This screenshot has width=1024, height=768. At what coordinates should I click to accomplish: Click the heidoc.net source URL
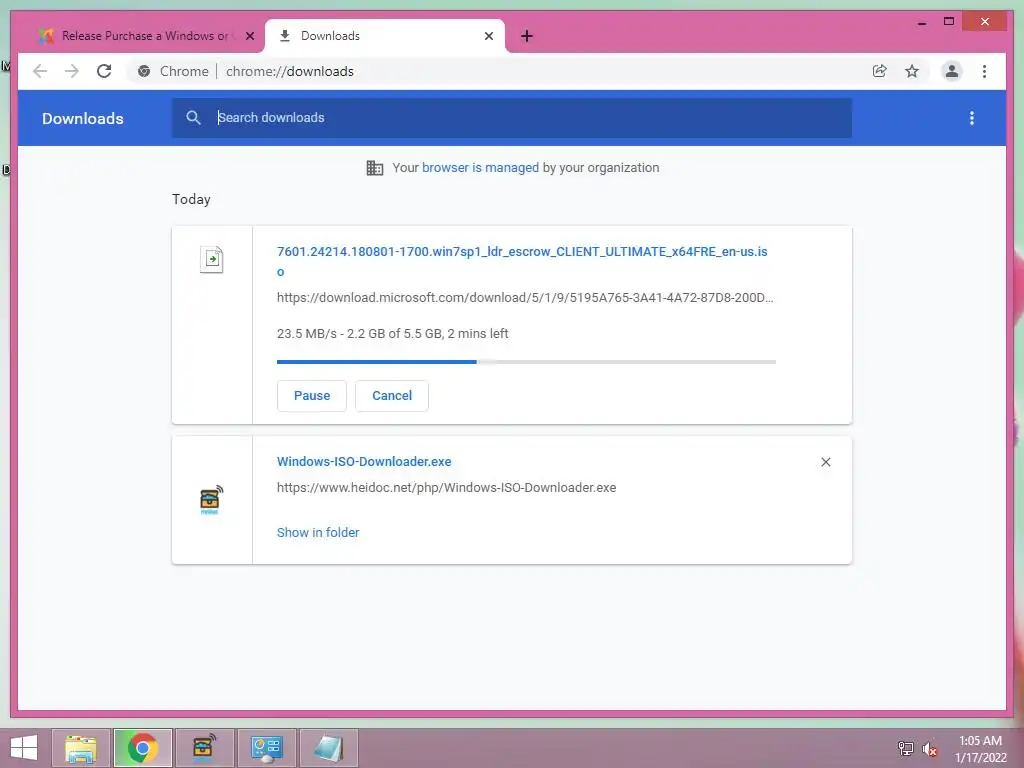click(446, 488)
